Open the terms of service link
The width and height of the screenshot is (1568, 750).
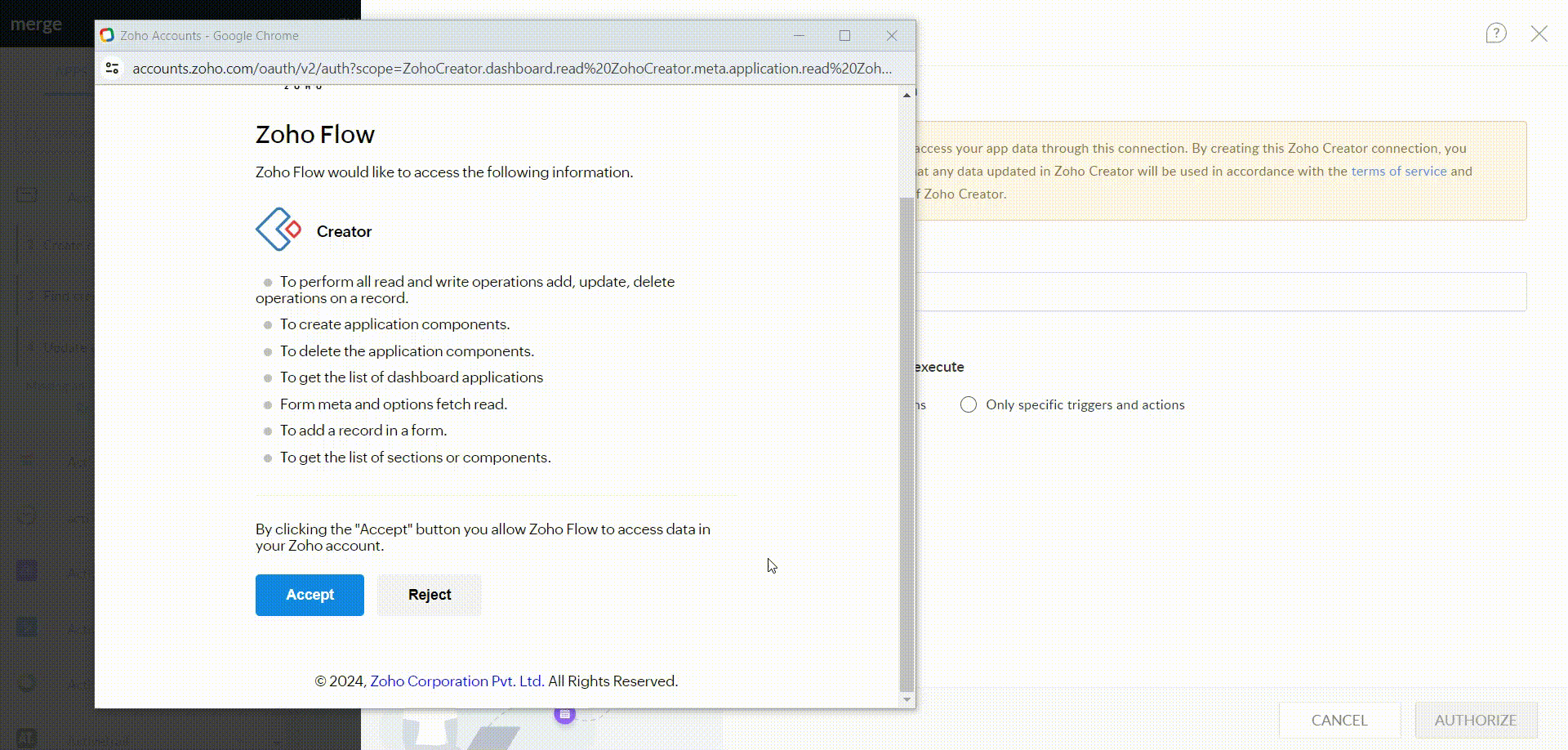[x=1398, y=172]
